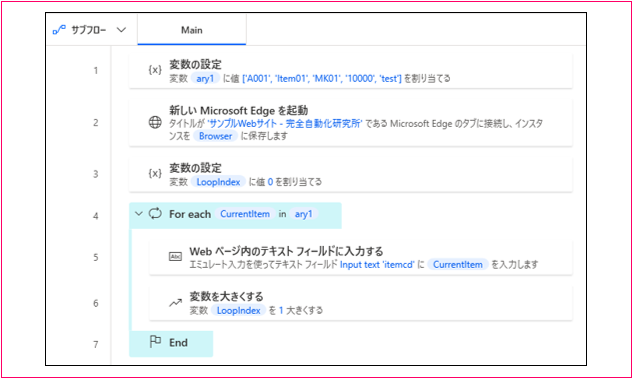
Task: Click the increase variable arrow icon
Action: 175,302
